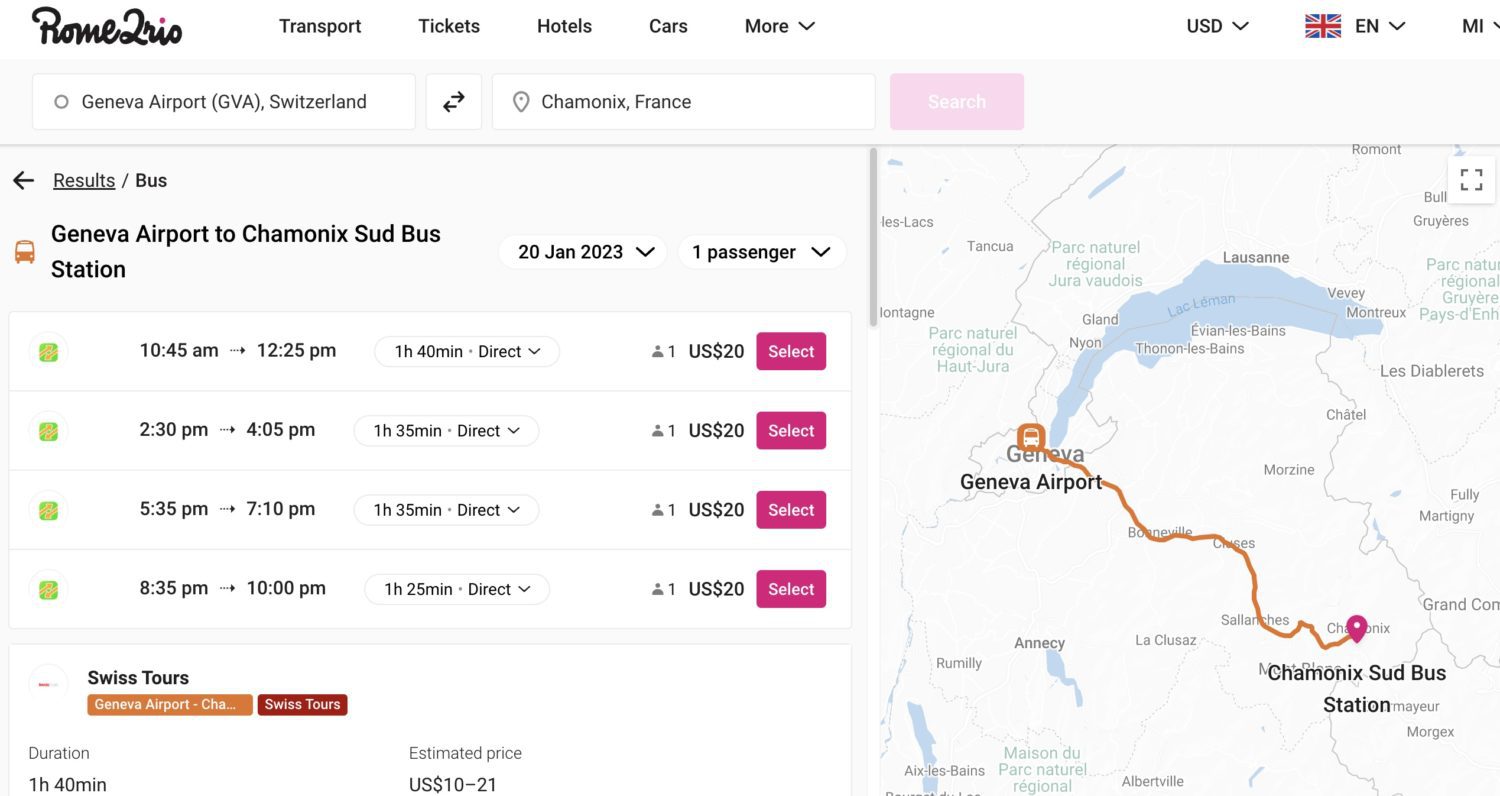Open the More navigation menu
The width and height of the screenshot is (1500, 796).
779,27
